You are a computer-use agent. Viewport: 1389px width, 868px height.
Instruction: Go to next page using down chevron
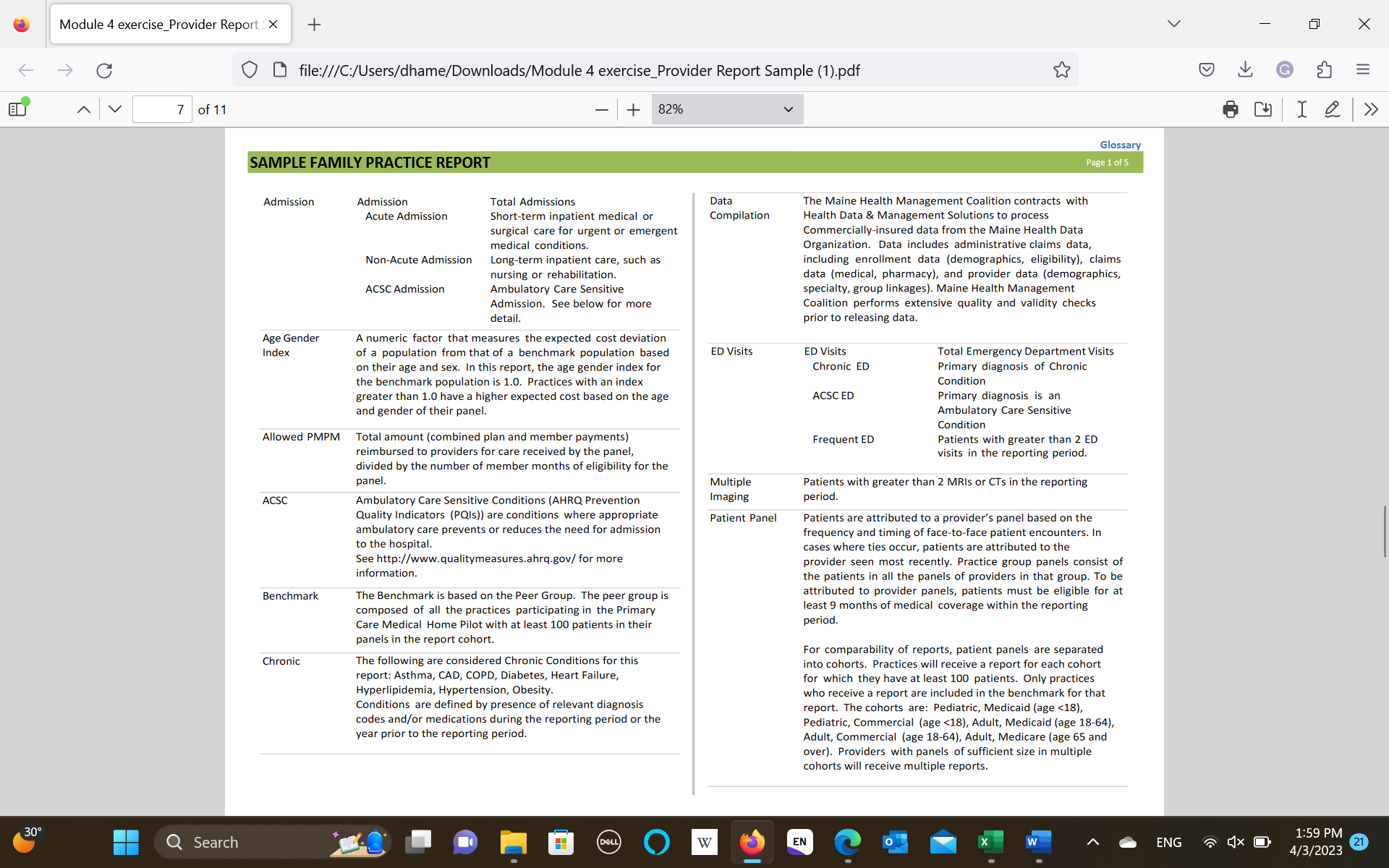coord(114,109)
